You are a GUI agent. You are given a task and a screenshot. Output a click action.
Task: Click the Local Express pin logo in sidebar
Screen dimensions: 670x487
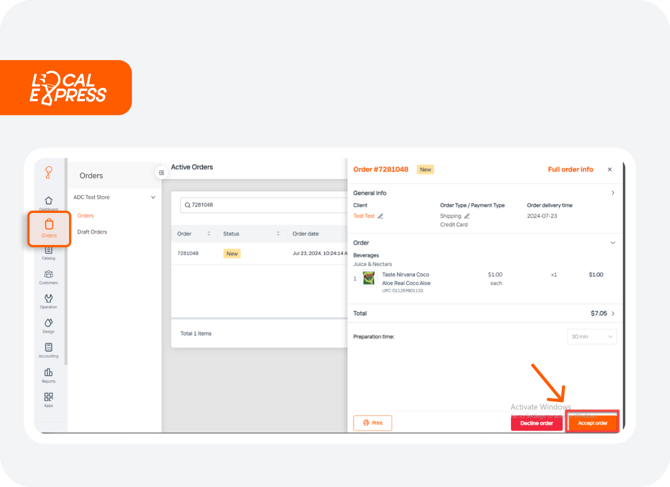49,172
